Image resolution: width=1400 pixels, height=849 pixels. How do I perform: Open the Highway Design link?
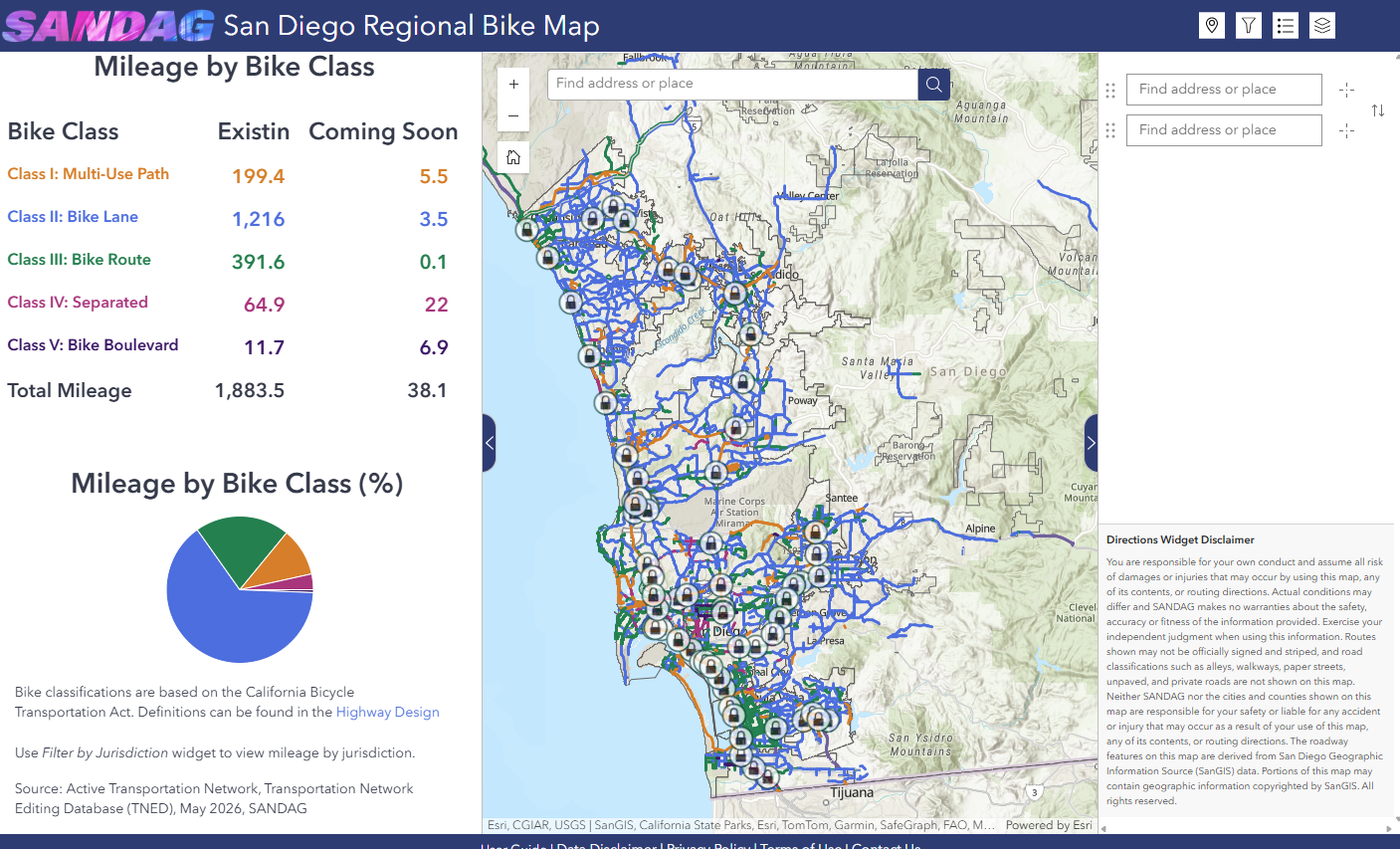click(x=388, y=712)
